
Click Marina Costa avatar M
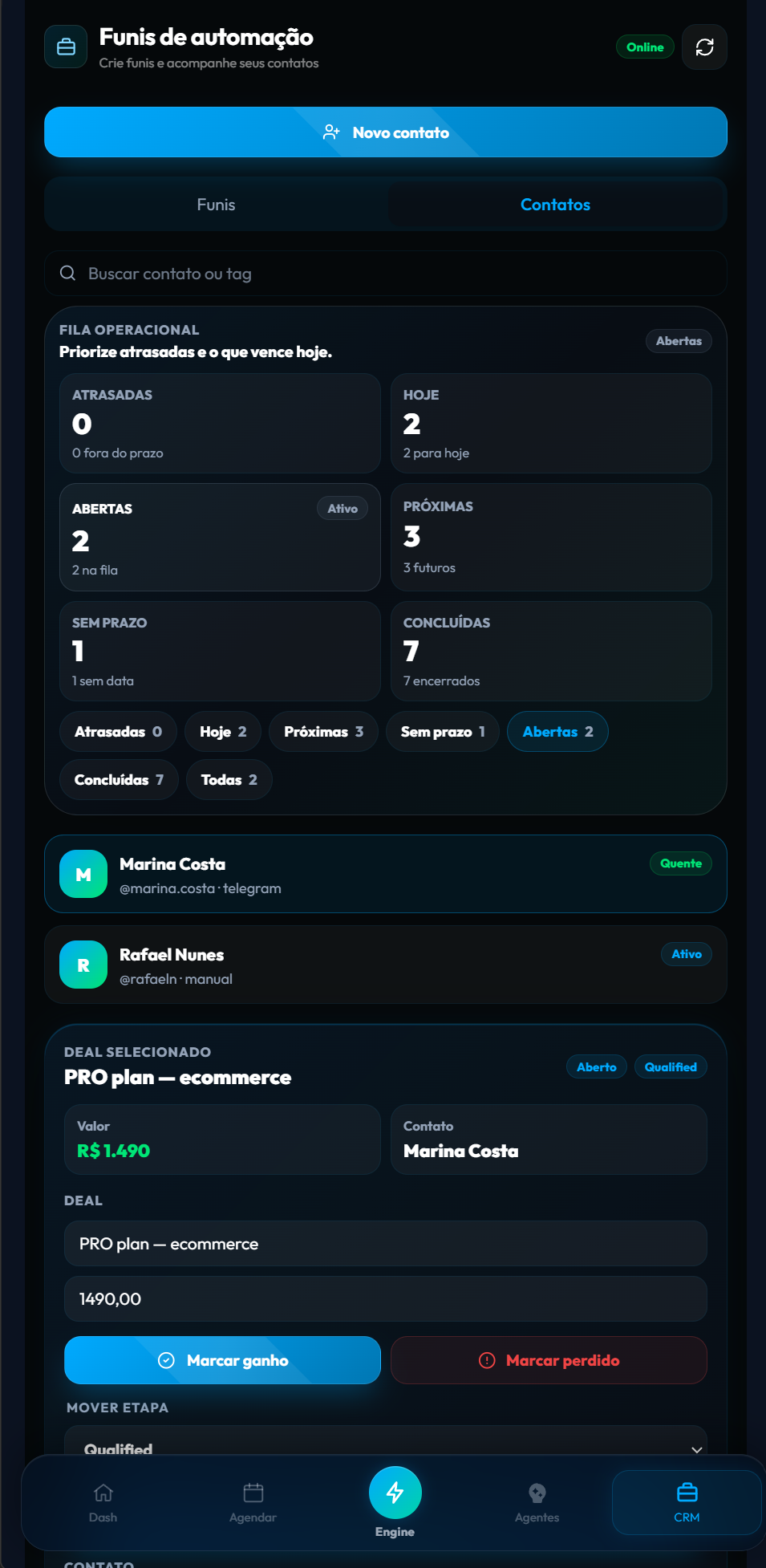[x=83, y=874]
